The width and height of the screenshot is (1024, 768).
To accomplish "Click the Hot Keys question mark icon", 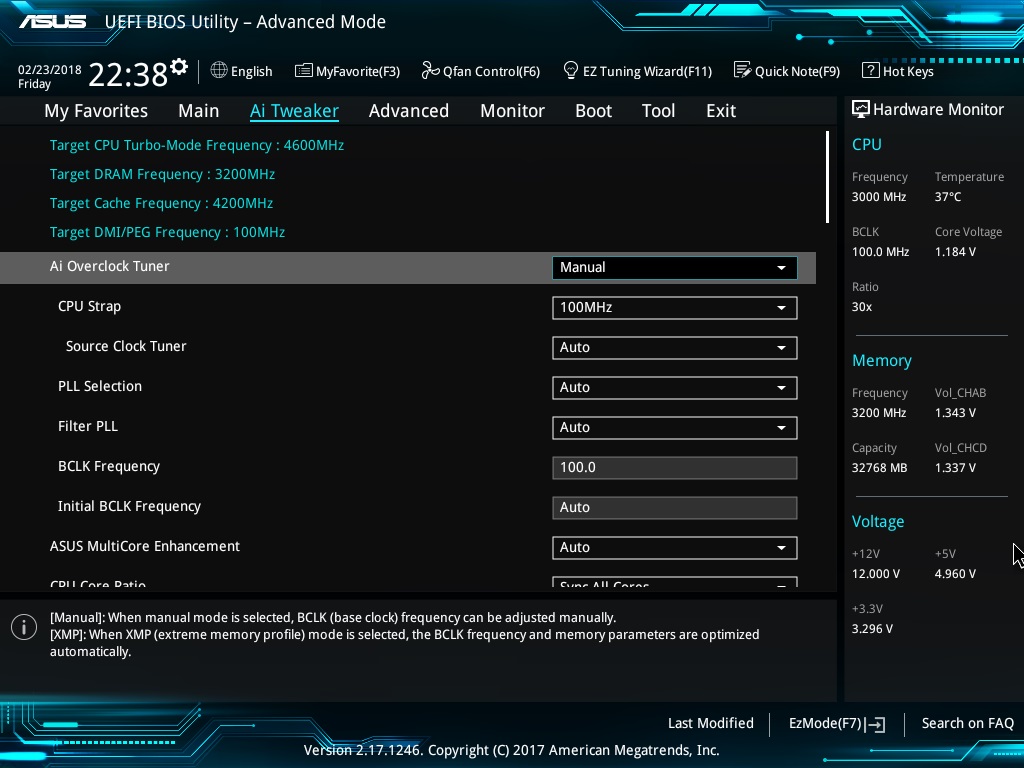I will (x=871, y=70).
